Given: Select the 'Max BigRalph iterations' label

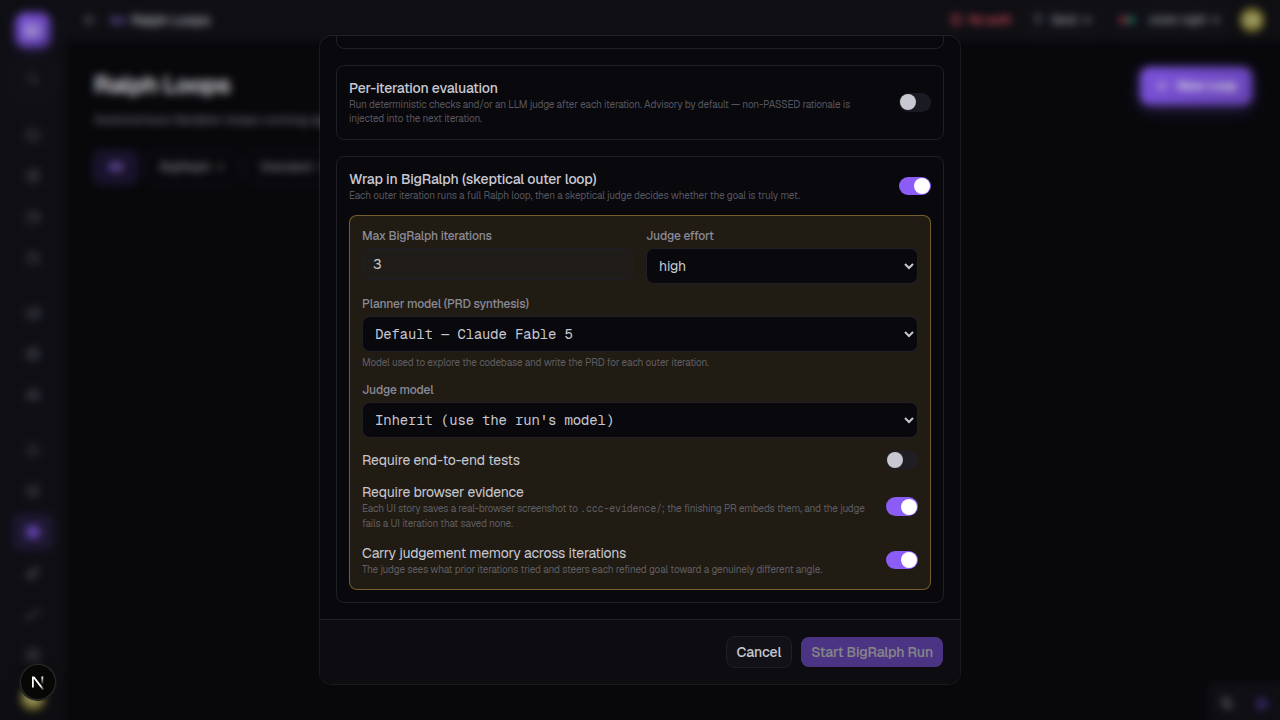Looking at the screenshot, I should point(427,235).
